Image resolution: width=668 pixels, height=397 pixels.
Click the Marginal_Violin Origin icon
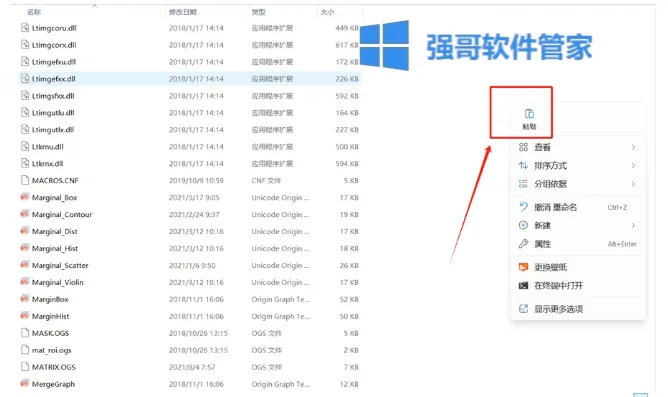coord(25,282)
